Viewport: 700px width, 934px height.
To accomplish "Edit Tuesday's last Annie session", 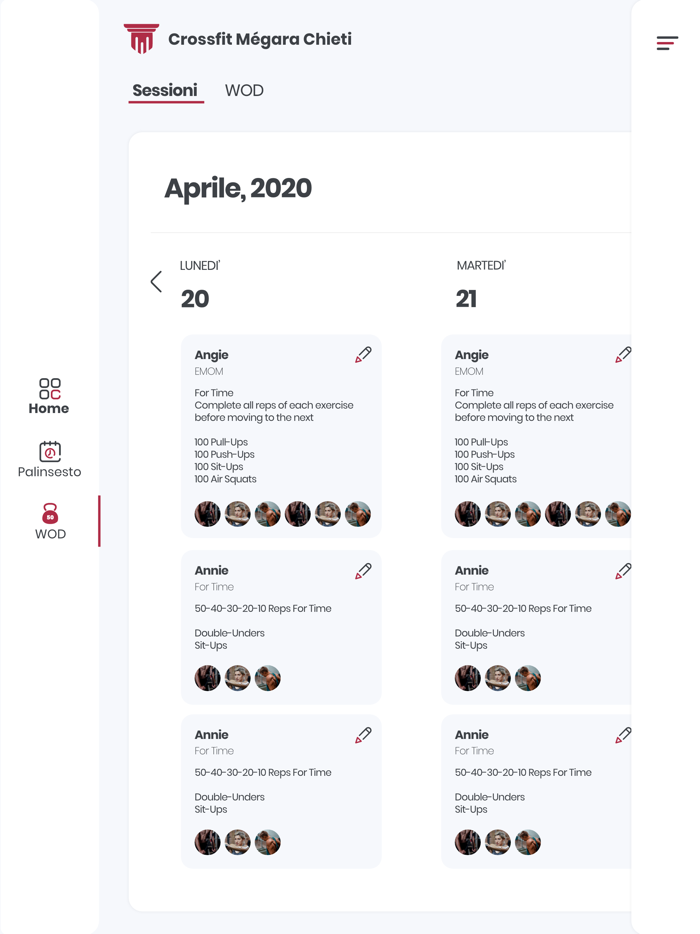I will (x=623, y=735).
